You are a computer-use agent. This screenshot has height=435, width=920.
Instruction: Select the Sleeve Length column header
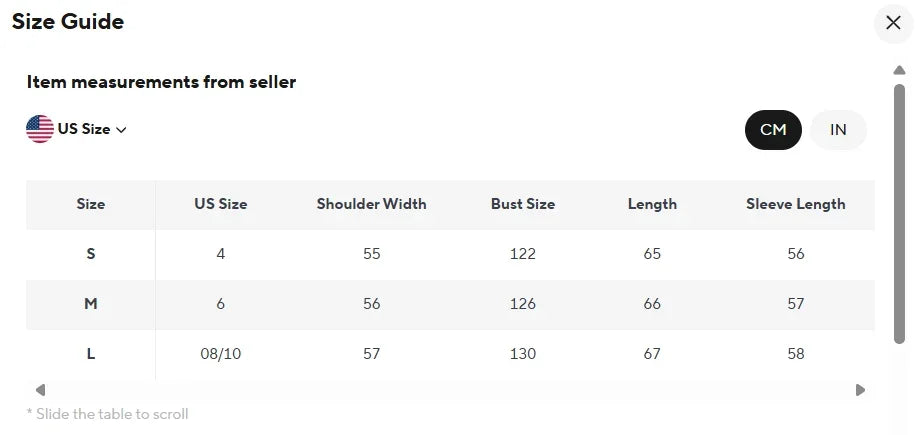pos(796,204)
